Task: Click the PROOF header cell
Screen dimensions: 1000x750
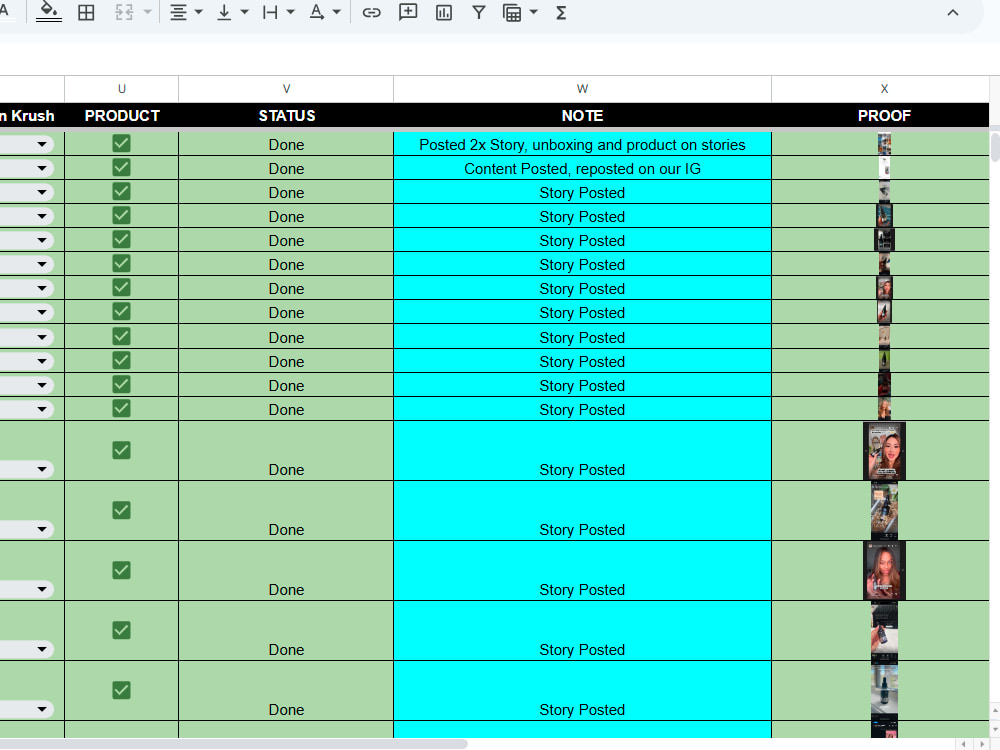Action: point(884,115)
